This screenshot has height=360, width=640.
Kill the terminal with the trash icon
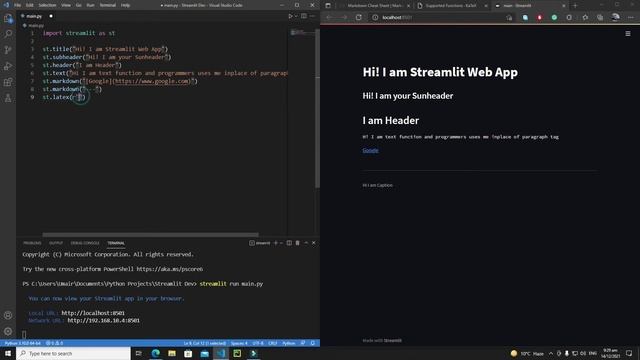point(298,243)
